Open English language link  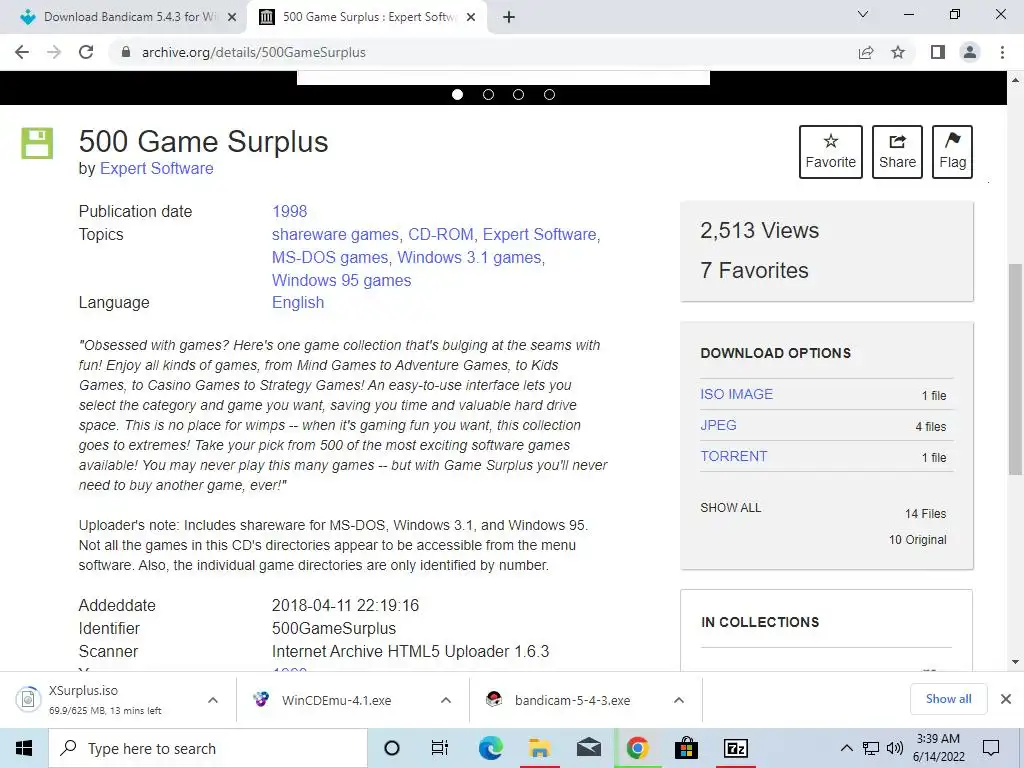click(x=298, y=302)
